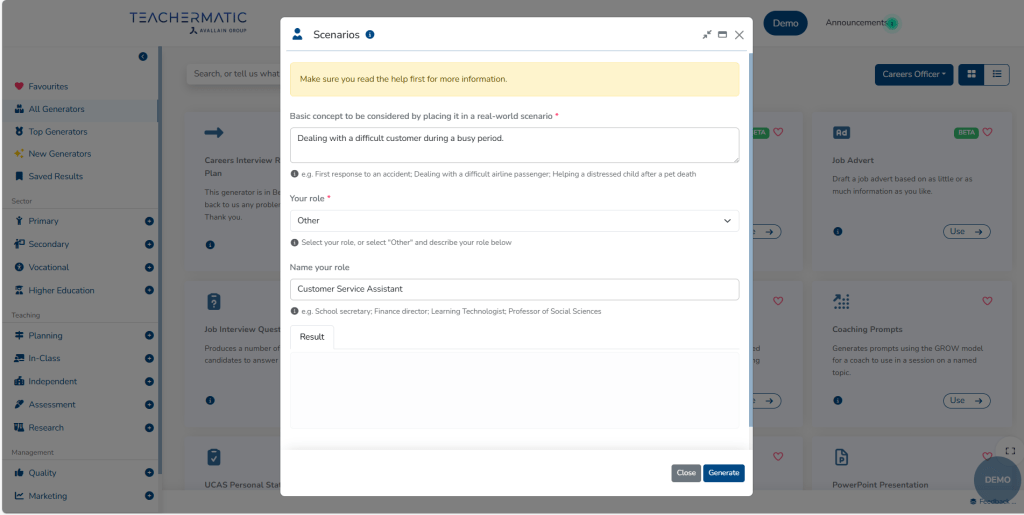This screenshot has height=515, width=1024.
Task: Click the Name your role field
Action: click(515, 289)
